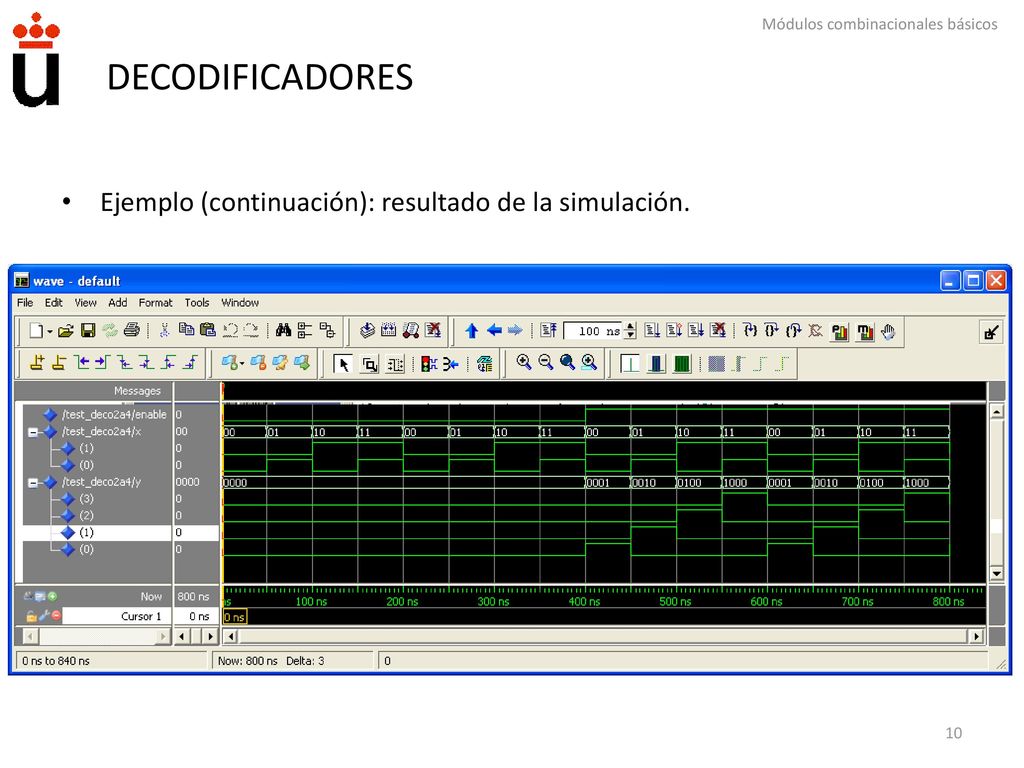The height and width of the screenshot is (768, 1024).
Task: Click the Zoom In on Active Cursor icon
Action: [590, 362]
